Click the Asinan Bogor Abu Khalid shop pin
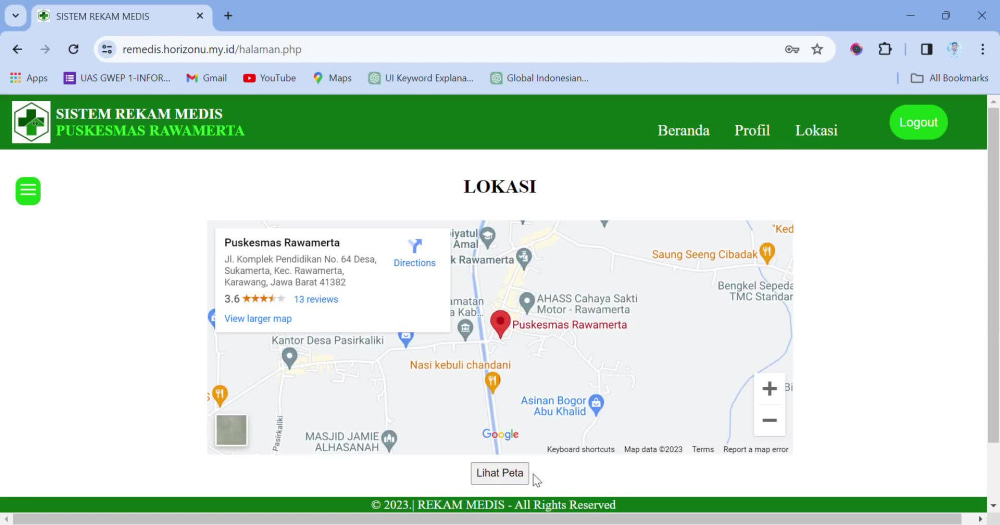Viewport: 1000px width, 525px height. click(x=596, y=403)
